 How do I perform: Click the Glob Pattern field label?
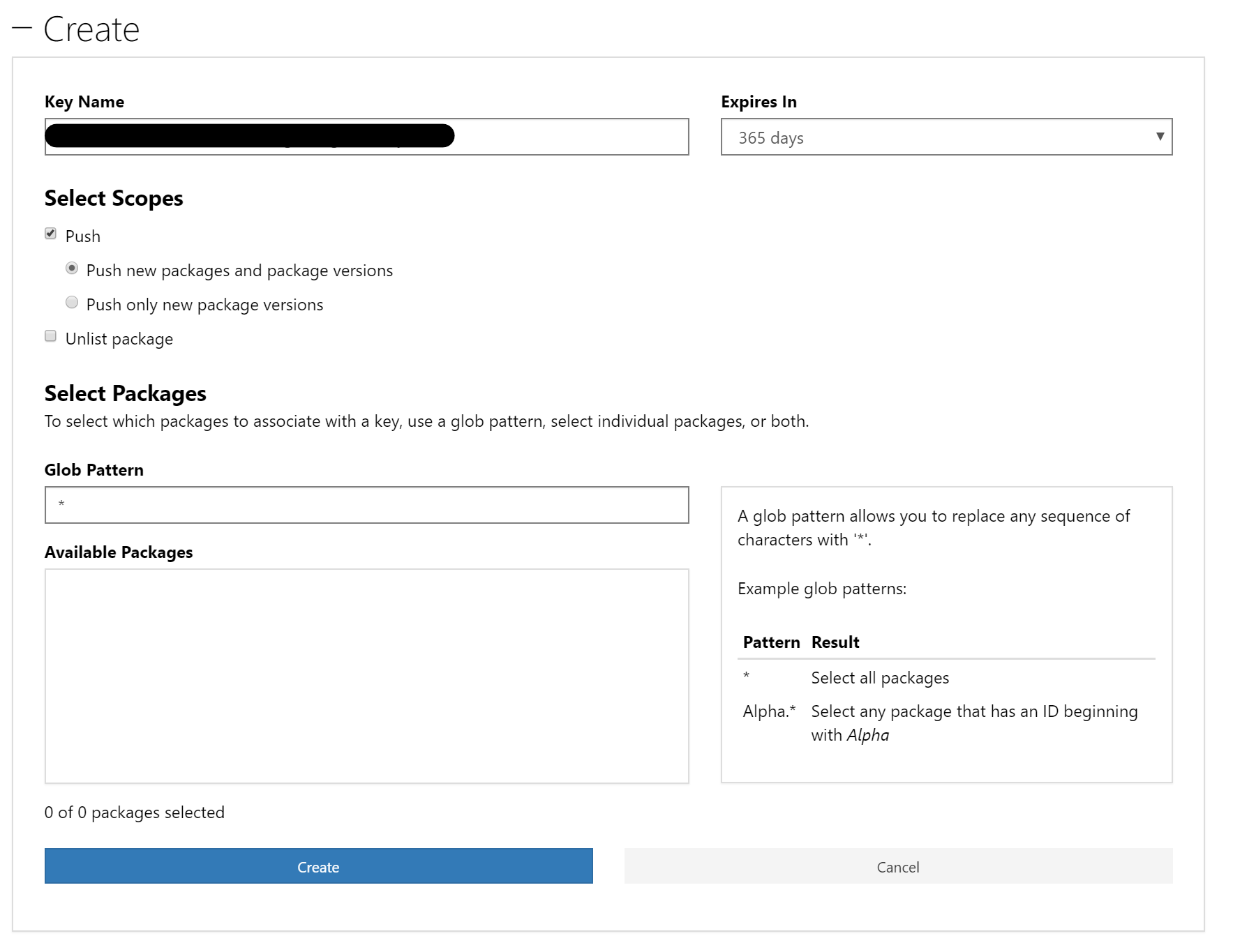click(94, 470)
